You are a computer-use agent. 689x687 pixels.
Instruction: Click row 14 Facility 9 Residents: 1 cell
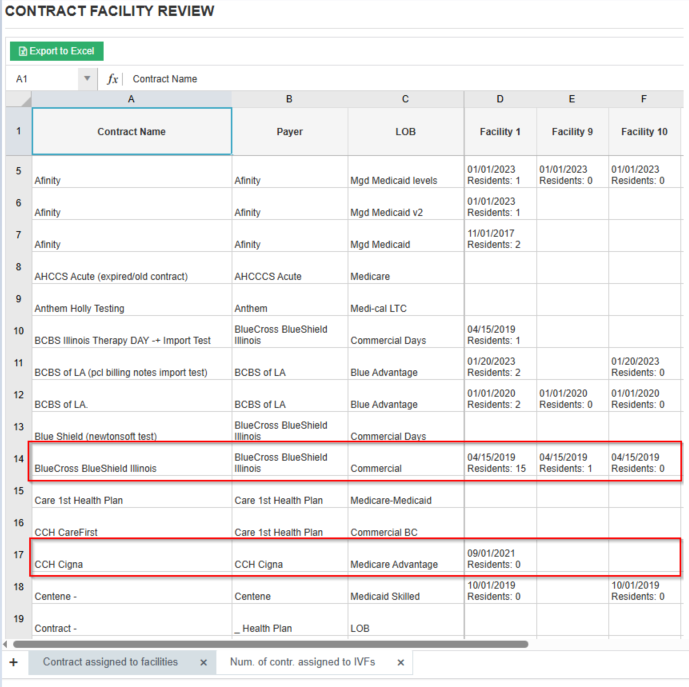pyautogui.click(x=572, y=459)
